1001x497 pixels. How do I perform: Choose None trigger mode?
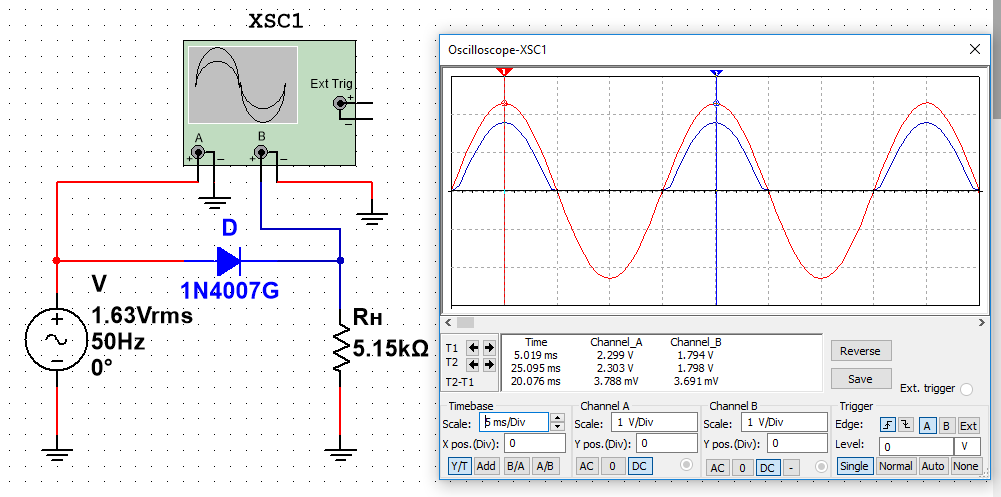pyautogui.click(x=965, y=466)
